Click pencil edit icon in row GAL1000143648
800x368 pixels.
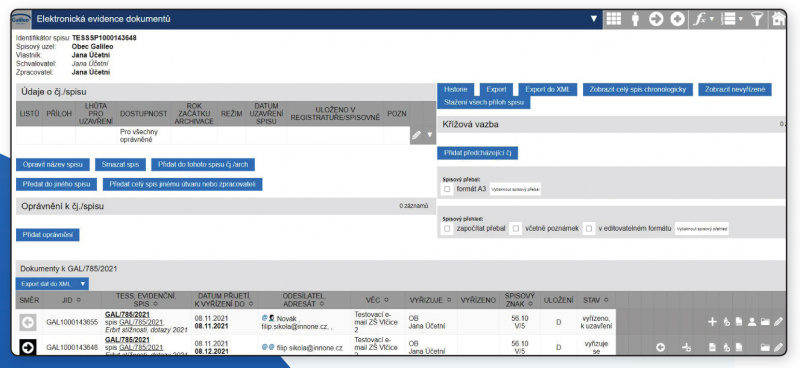click(x=778, y=347)
